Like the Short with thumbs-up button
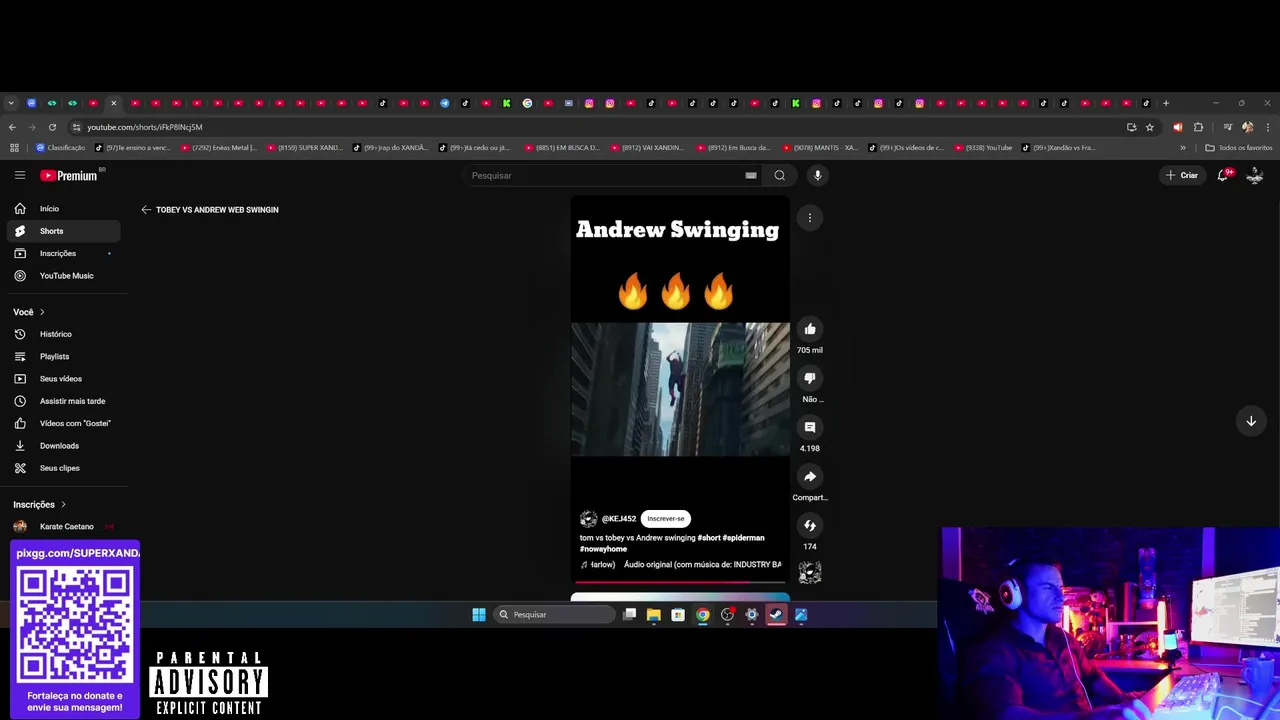Screen dimensions: 1280x720 point(810,329)
